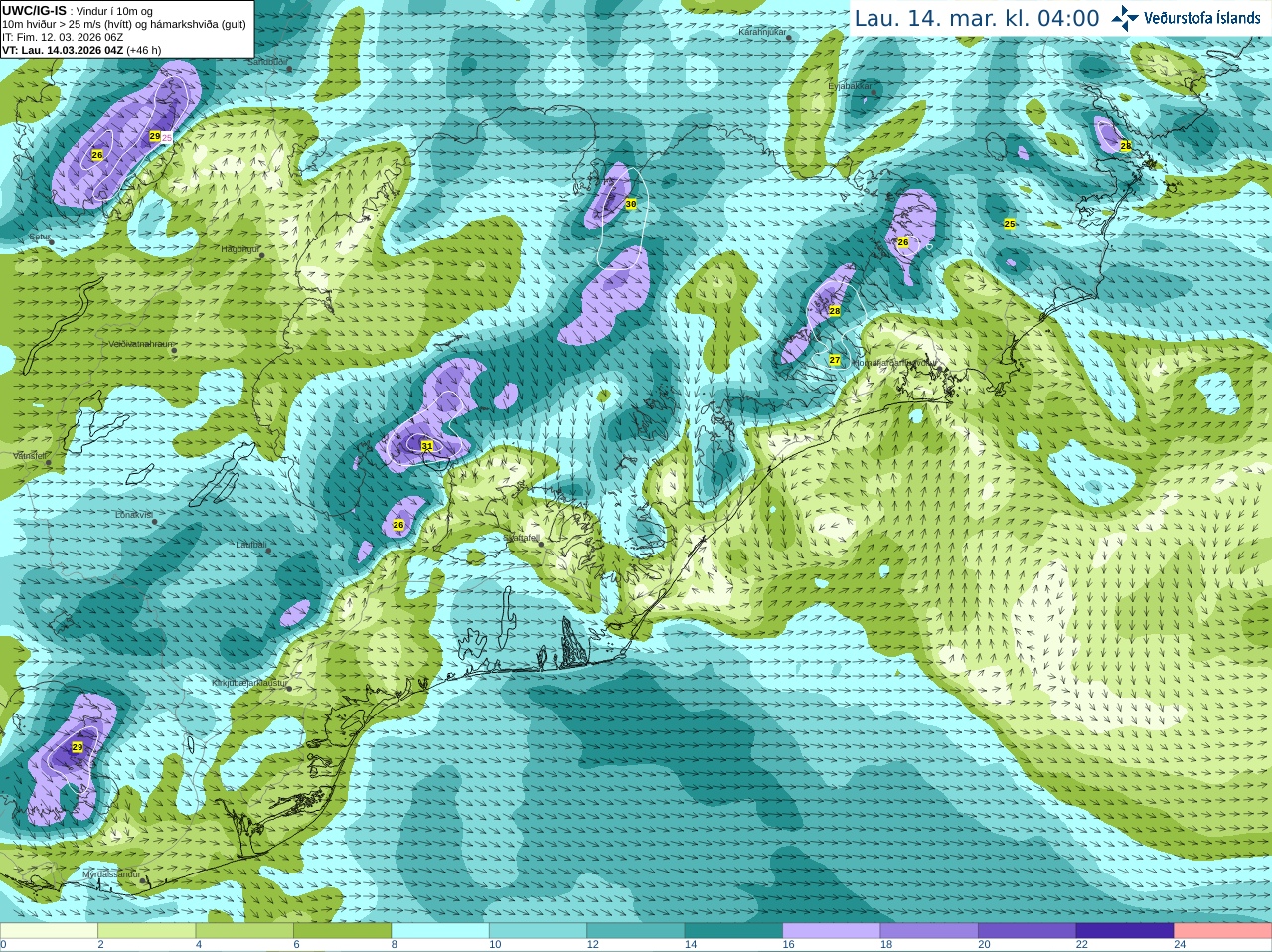Screen dimensions: 1272x952
Task: Click the legend tick value 12
Action: coord(592,945)
